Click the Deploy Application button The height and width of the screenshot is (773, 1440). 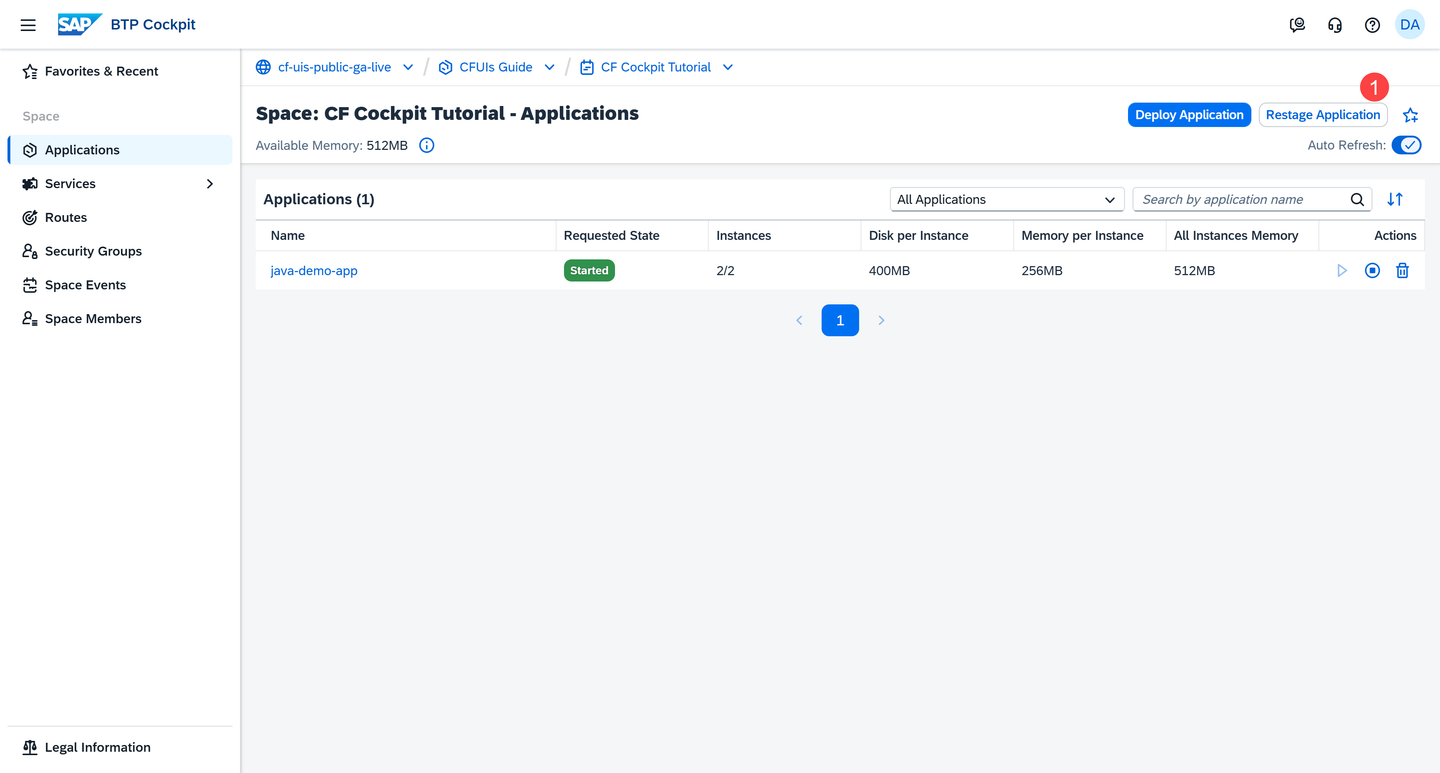coord(1189,115)
